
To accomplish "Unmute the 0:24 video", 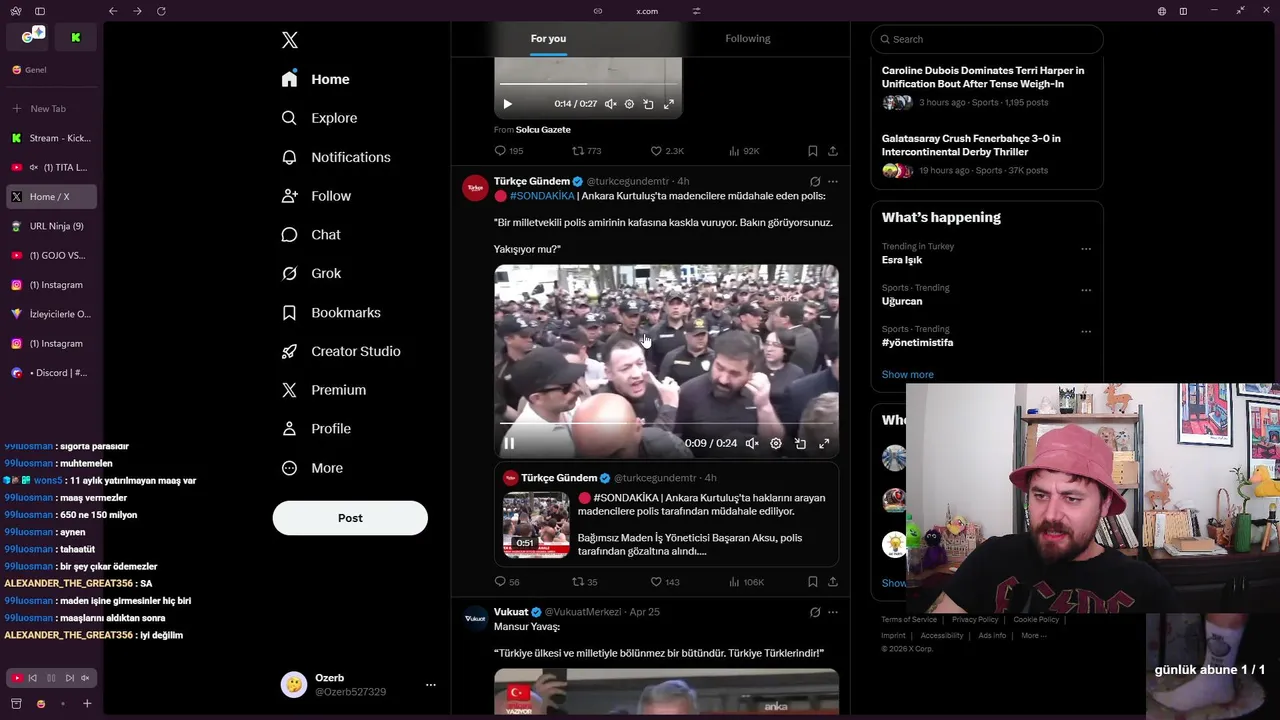I will (752, 443).
